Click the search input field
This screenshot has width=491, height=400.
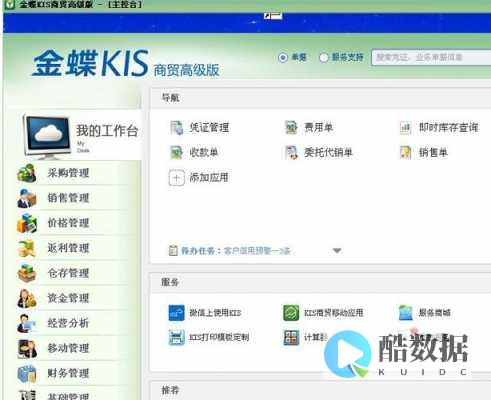[431, 57]
